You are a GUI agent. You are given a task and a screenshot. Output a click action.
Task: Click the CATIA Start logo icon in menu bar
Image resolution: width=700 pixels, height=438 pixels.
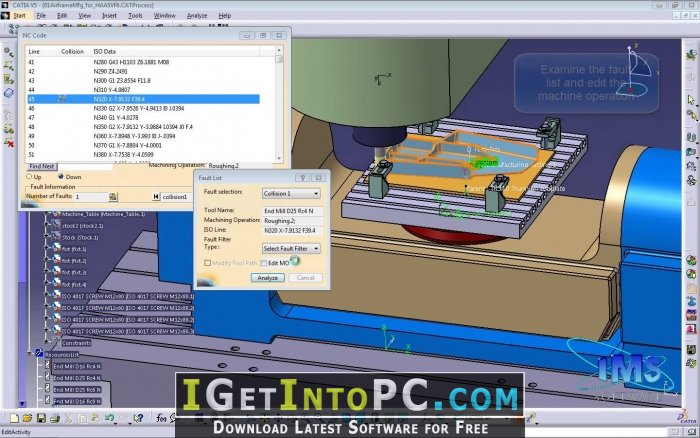5,15
